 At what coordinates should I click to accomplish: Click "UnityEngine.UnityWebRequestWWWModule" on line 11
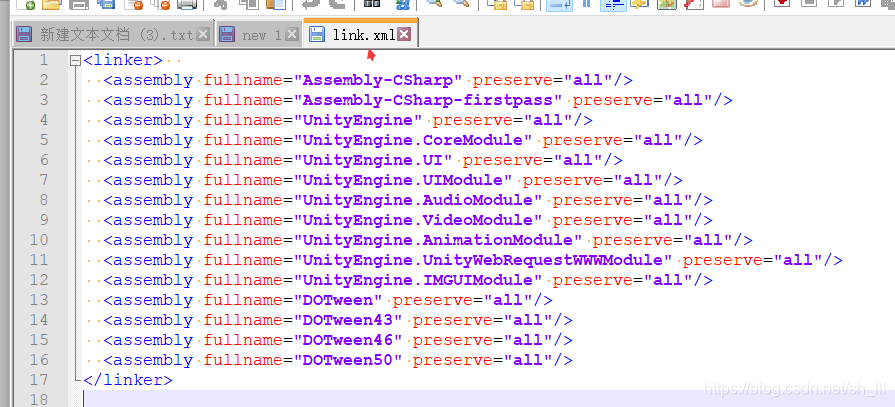(x=483, y=260)
